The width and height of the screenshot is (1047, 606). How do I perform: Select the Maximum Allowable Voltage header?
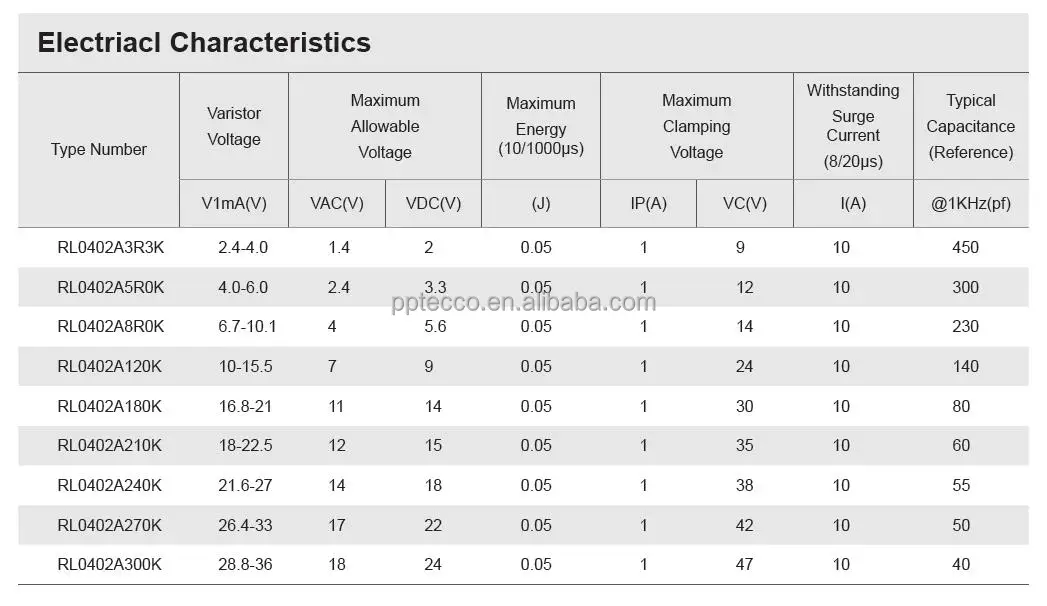385,127
